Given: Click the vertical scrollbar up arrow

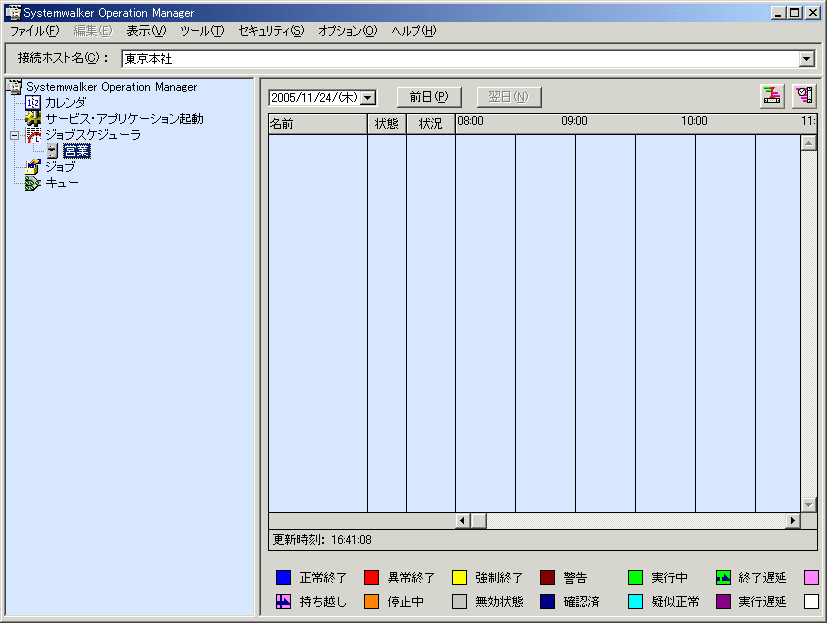Looking at the screenshot, I should pos(809,142).
